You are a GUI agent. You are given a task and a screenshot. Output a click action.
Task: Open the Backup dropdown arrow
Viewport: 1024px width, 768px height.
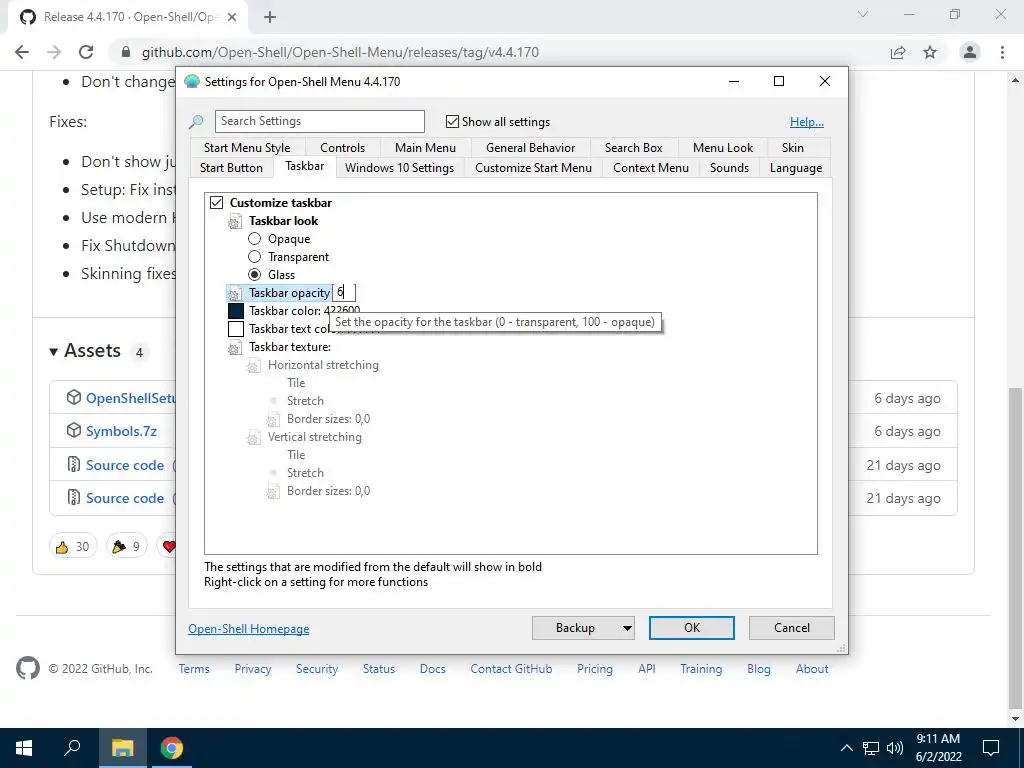(626, 628)
